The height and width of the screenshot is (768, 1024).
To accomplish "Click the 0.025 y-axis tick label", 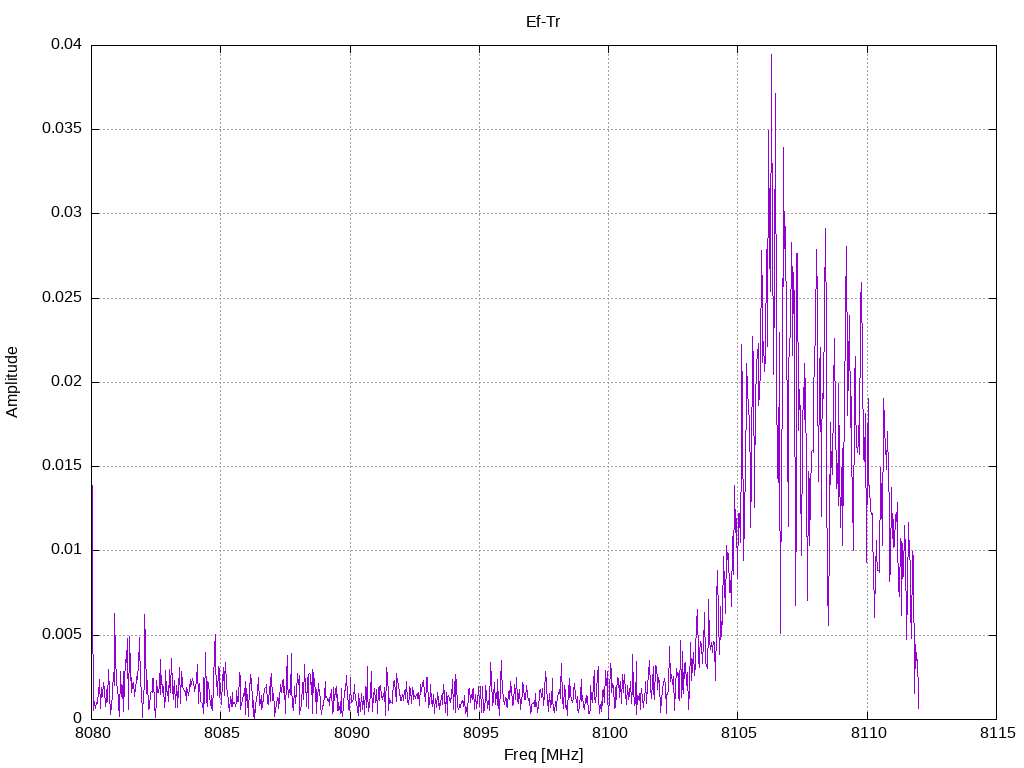I will point(62,297).
